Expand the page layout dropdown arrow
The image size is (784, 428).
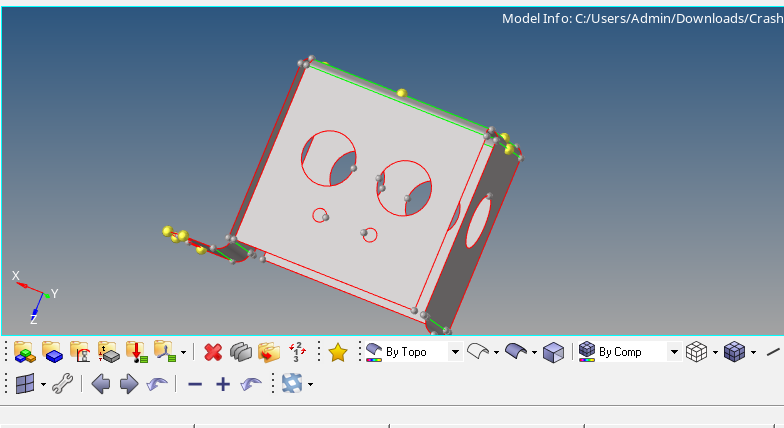[44, 384]
